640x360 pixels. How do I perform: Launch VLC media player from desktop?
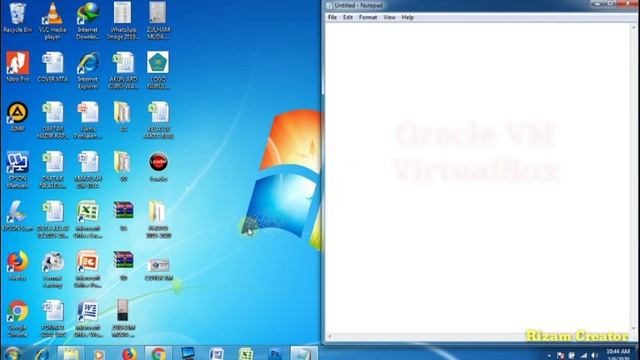coord(53,20)
